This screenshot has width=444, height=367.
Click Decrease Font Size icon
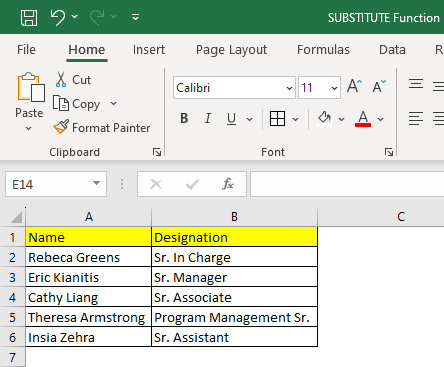pyautogui.click(x=379, y=86)
